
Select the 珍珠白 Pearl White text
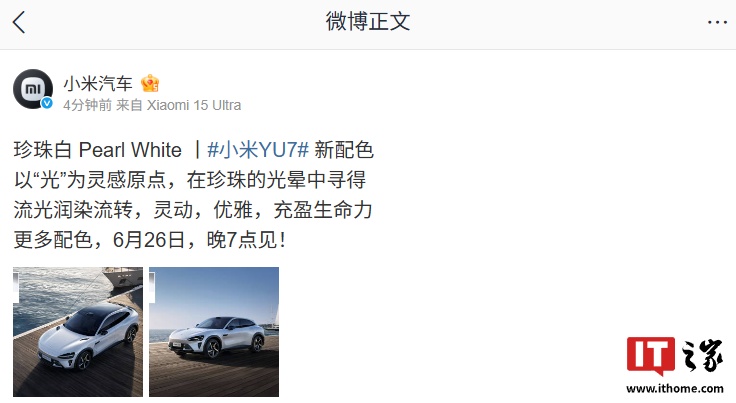(x=98, y=150)
